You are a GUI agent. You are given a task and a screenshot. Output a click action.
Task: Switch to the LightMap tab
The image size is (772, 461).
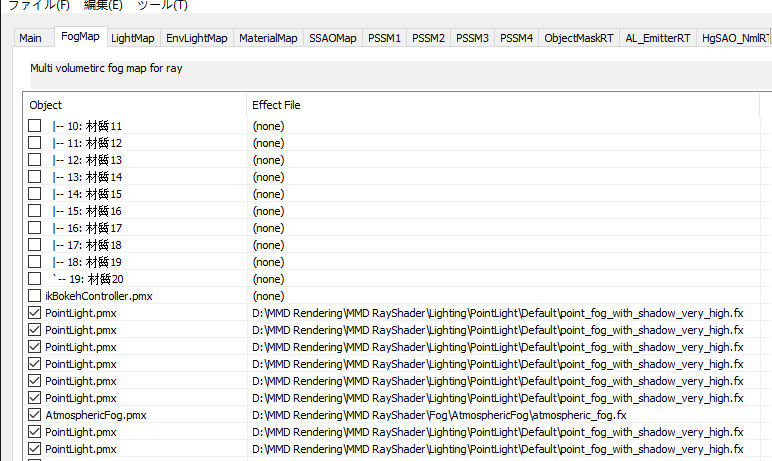coord(132,38)
